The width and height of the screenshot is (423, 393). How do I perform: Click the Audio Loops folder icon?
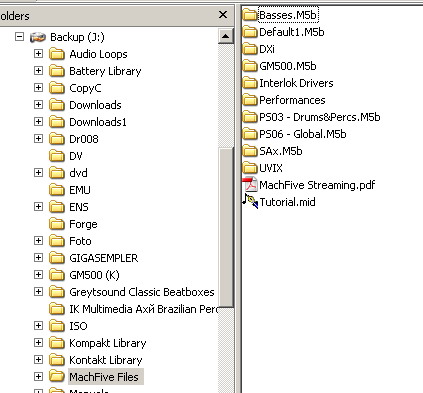coord(57,54)
